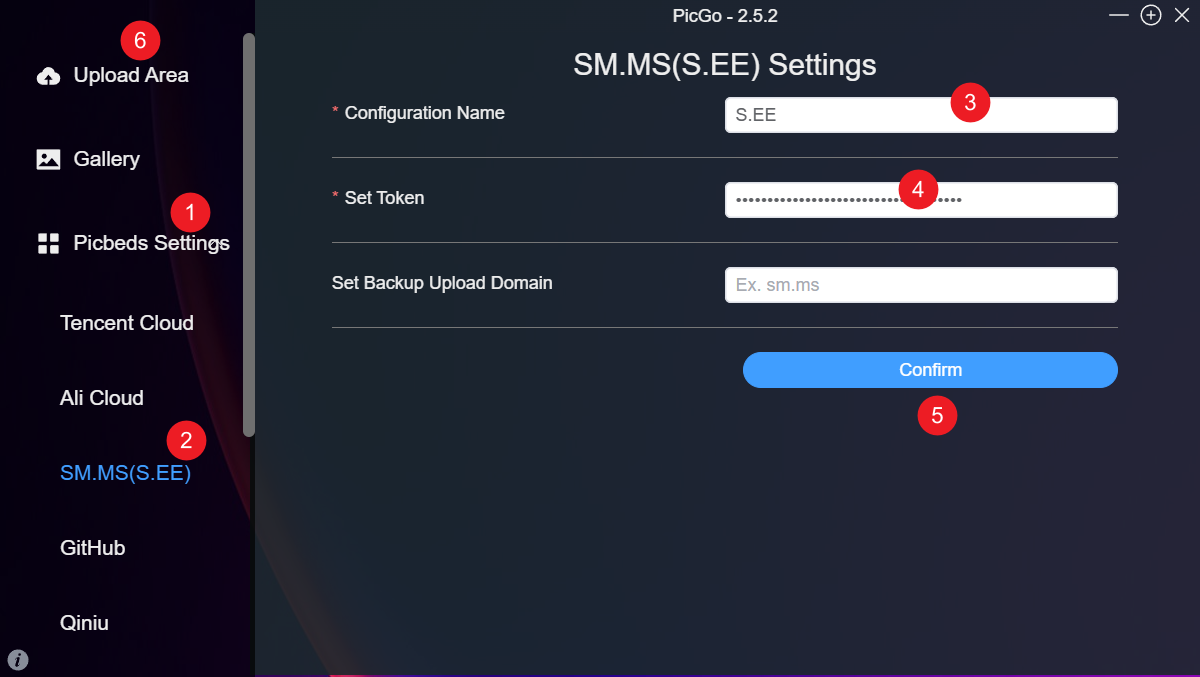This screenshot has width=1200, height=677.
Task: Click the info icon at bottom left
Action: [x=16, y=660]
